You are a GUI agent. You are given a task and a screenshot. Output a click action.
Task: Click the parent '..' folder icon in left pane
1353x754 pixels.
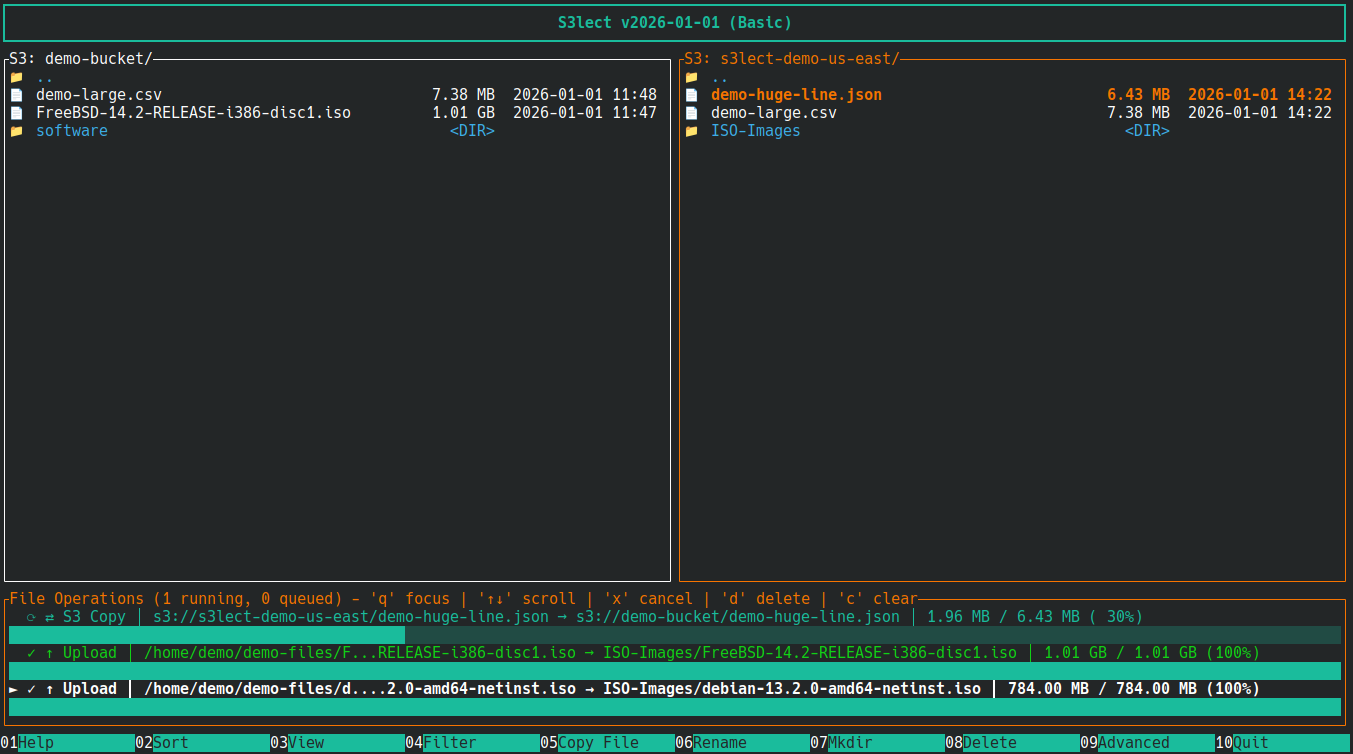[14, 76]
